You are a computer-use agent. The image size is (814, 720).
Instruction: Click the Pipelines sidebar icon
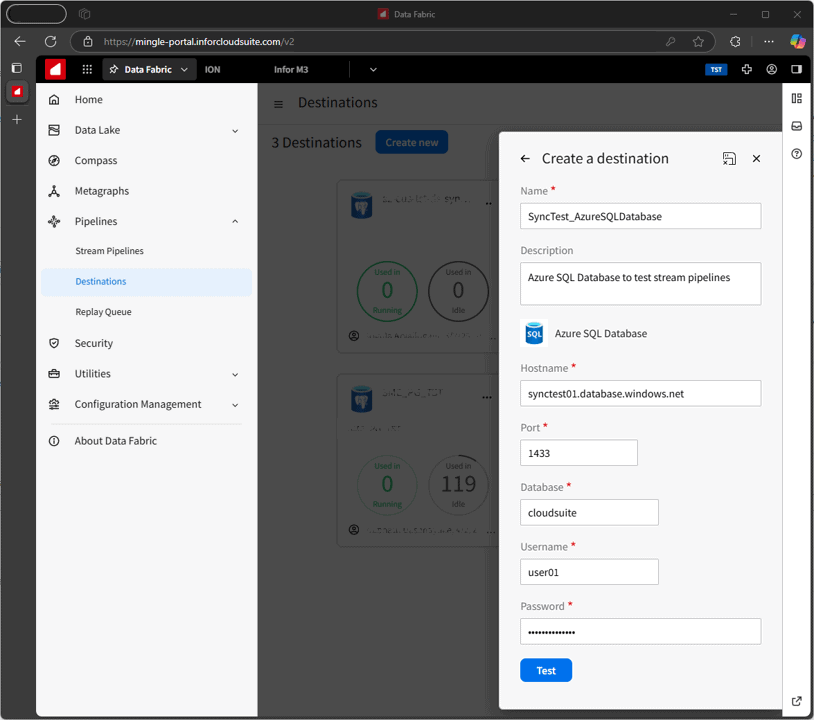coord(54,222)
